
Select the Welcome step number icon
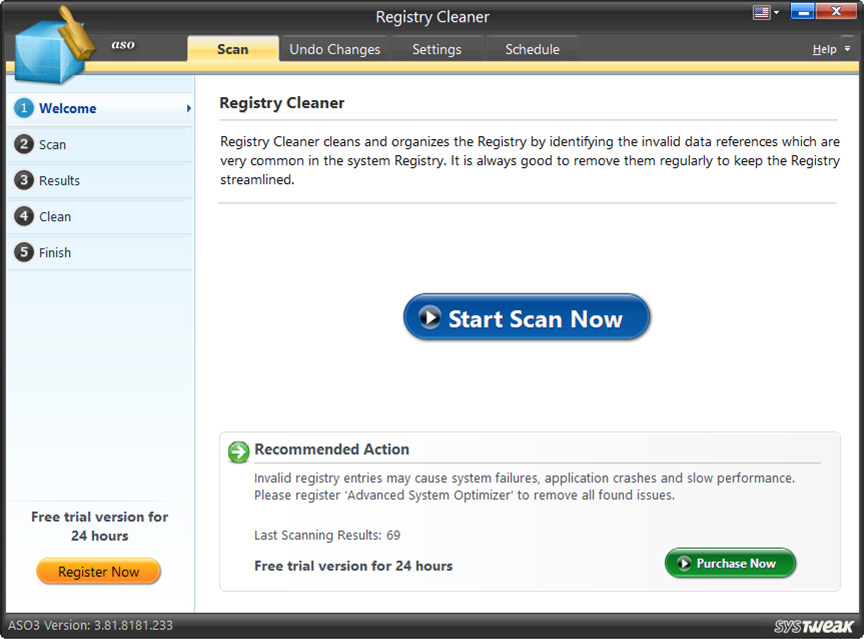[x=23, y=108]
